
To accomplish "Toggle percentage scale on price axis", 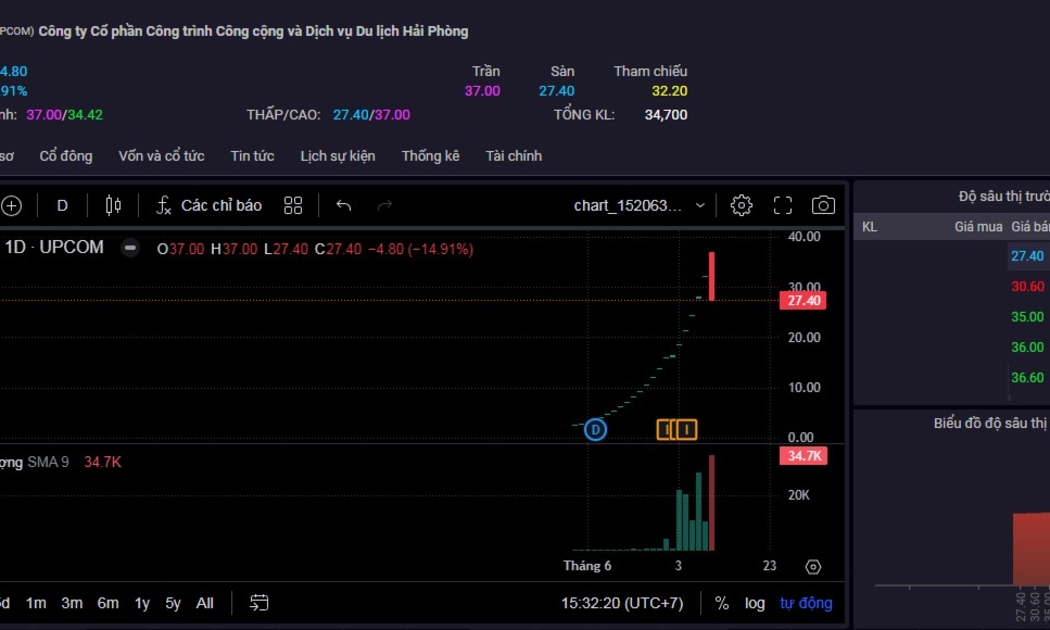I will click(x=721, y=603).
